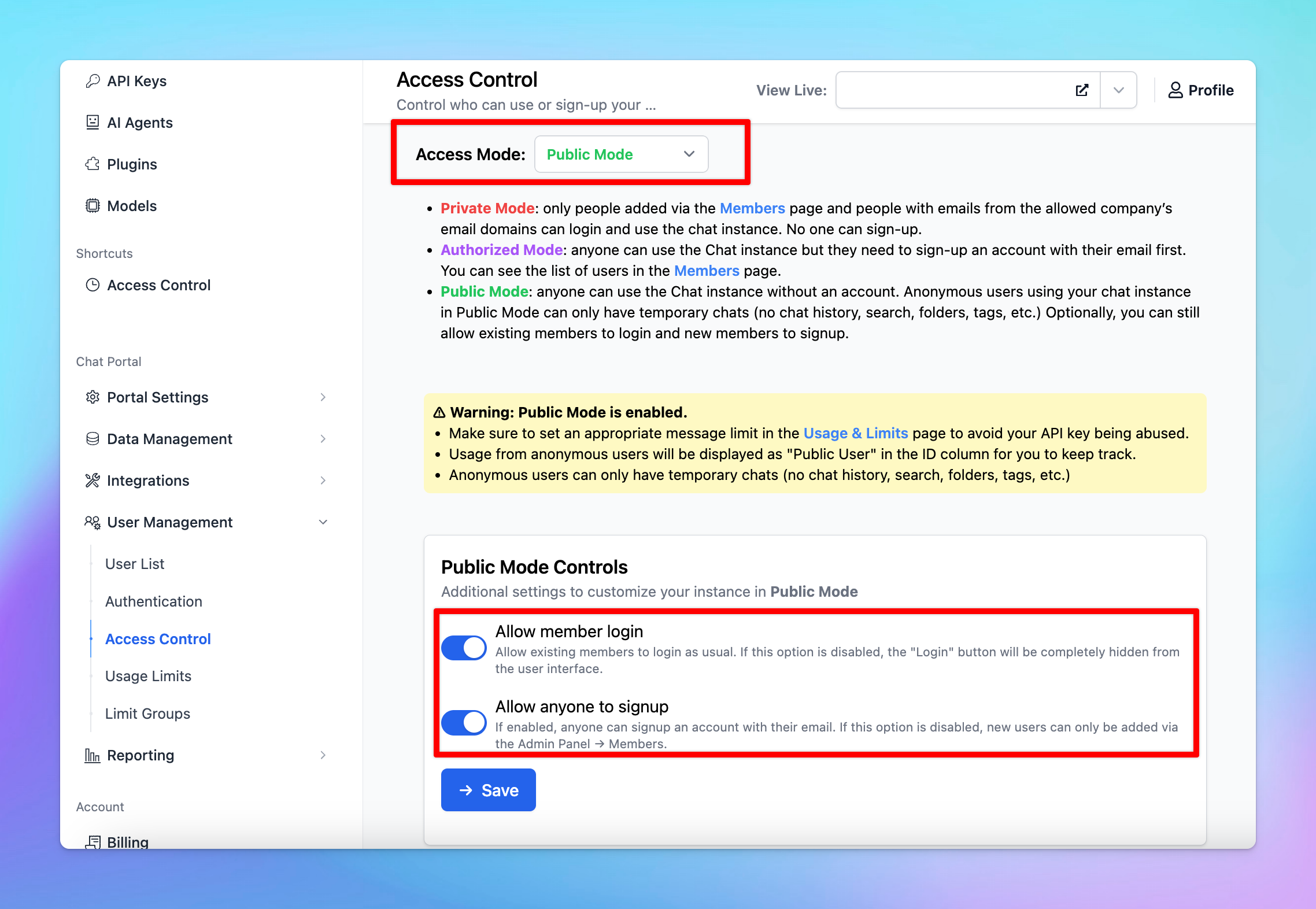Open Limit Groups submenu item

pos(147,714)
